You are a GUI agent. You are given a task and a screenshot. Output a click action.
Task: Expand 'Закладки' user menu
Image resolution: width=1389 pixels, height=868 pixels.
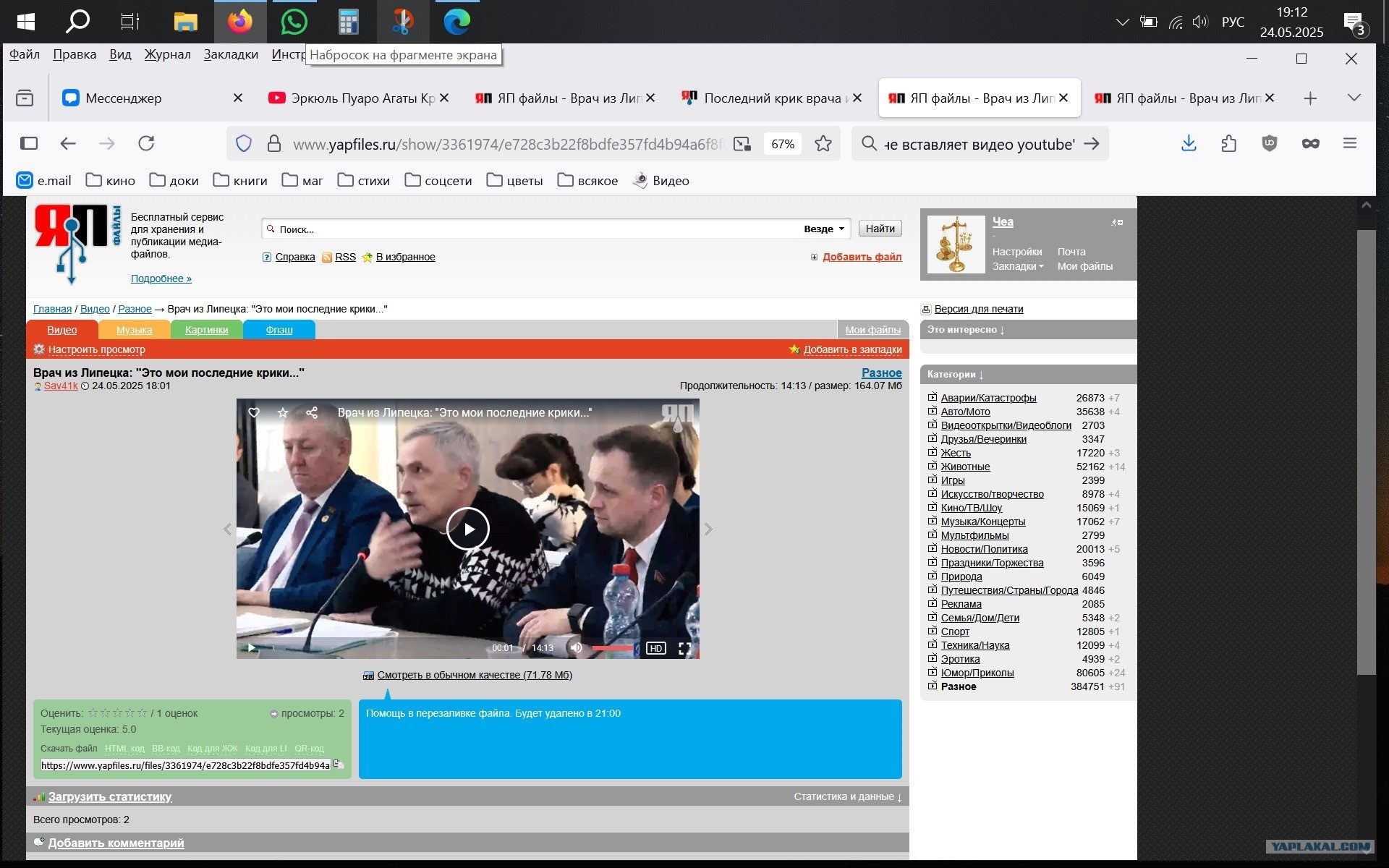[x=1018, y=266]
